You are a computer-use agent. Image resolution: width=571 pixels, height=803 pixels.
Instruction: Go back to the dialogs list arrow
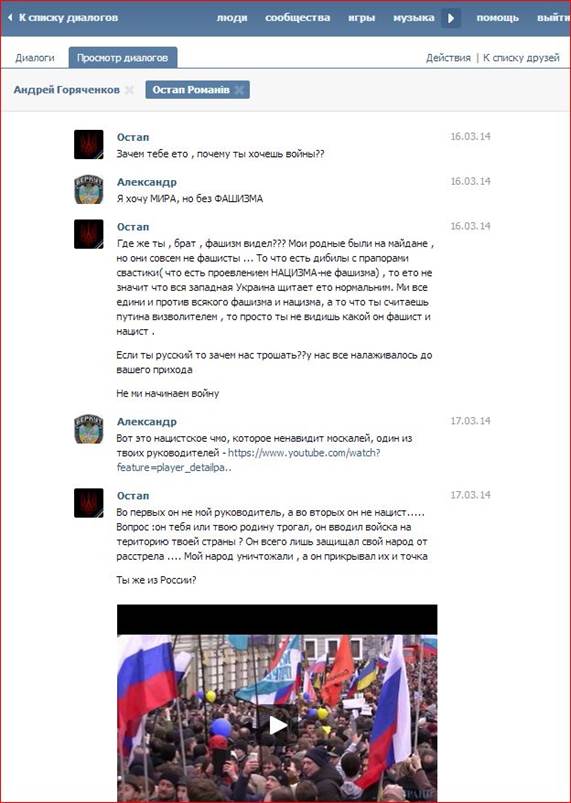tap(11, 18)
